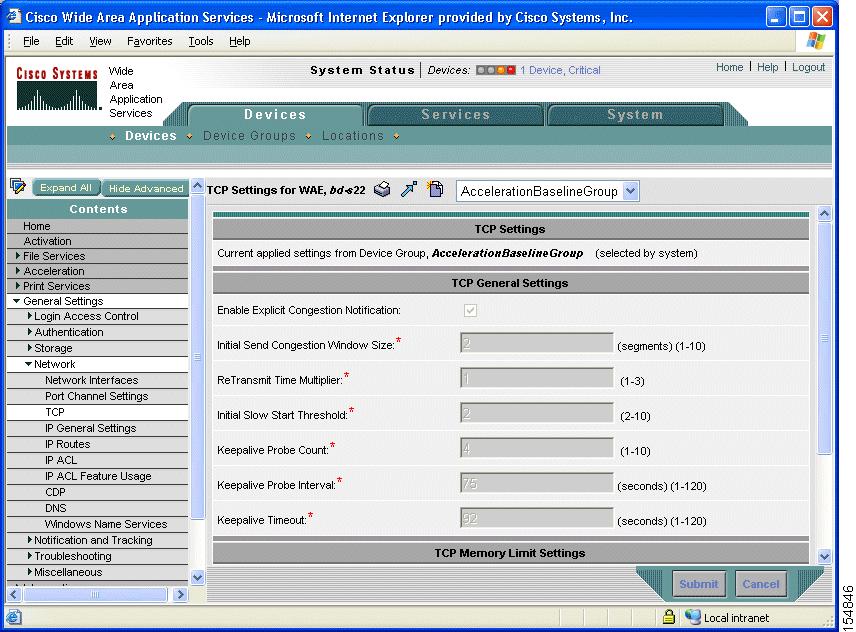Open the 1 Device, Critical link
The image size is (856, 632).
[x=560, y=70]
